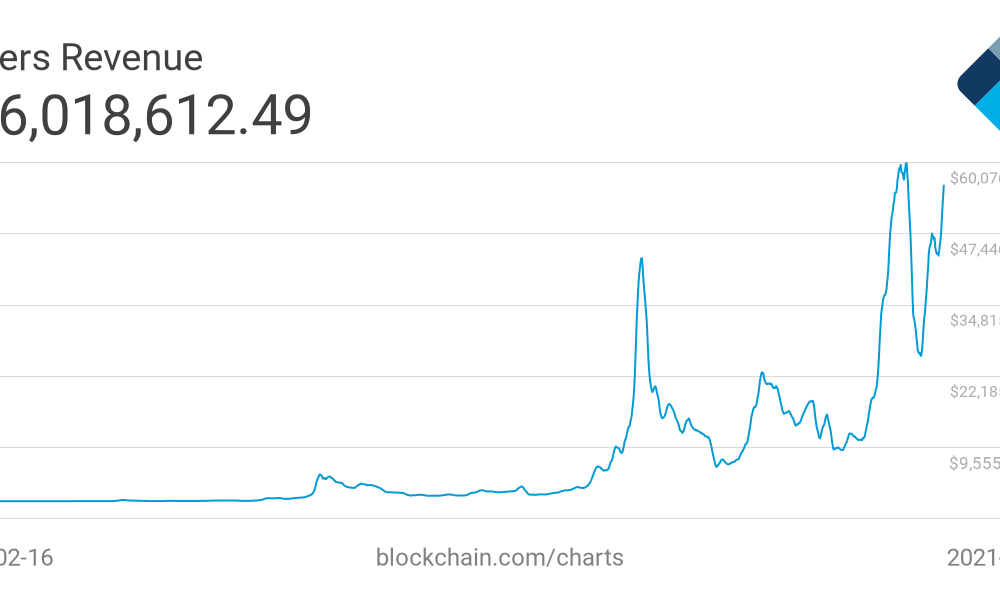Open the blockchain.com/charts link
The image size is (1000, 600).
(x=499, y=557)
